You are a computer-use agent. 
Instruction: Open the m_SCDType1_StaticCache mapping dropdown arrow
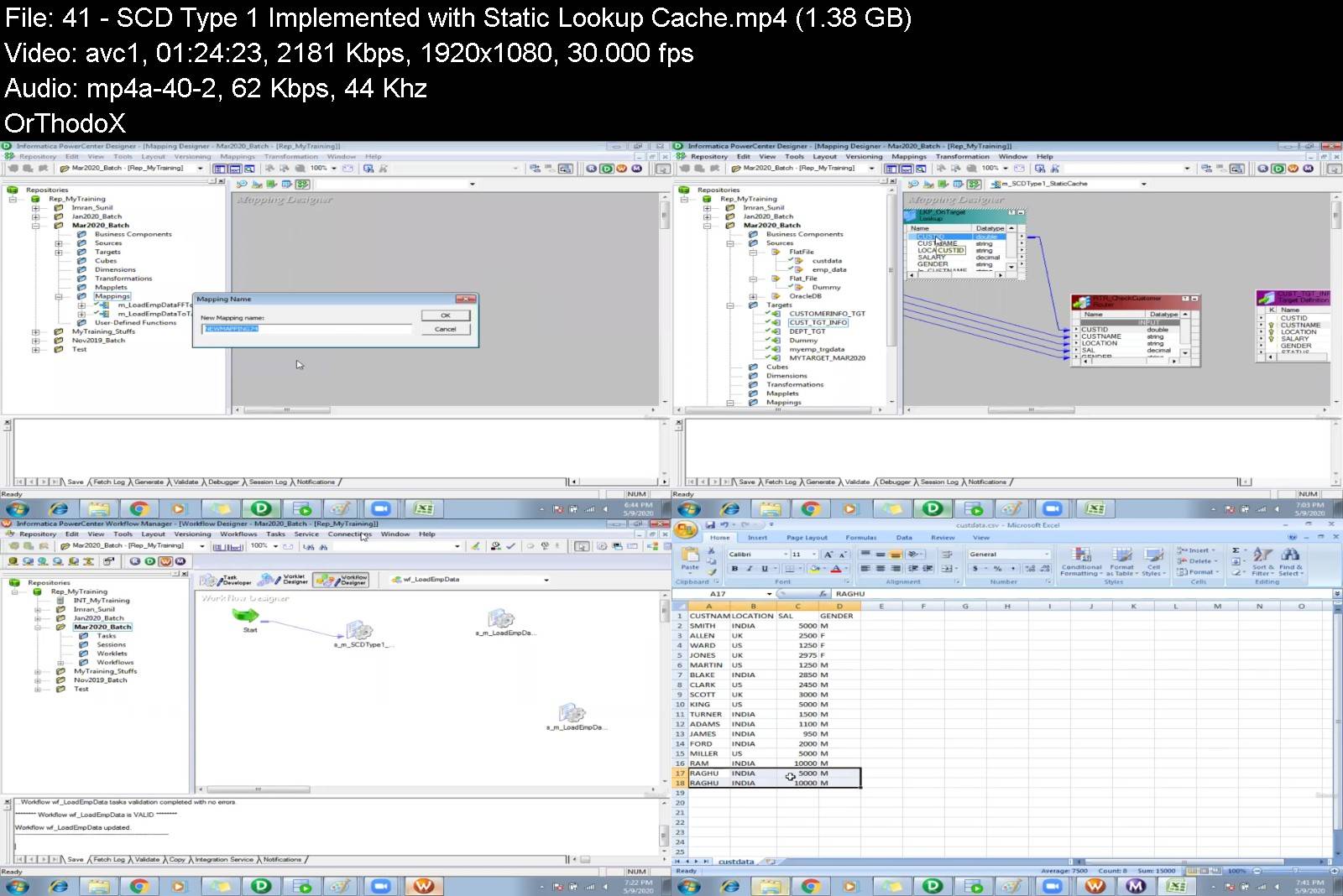click(1143, 184)
